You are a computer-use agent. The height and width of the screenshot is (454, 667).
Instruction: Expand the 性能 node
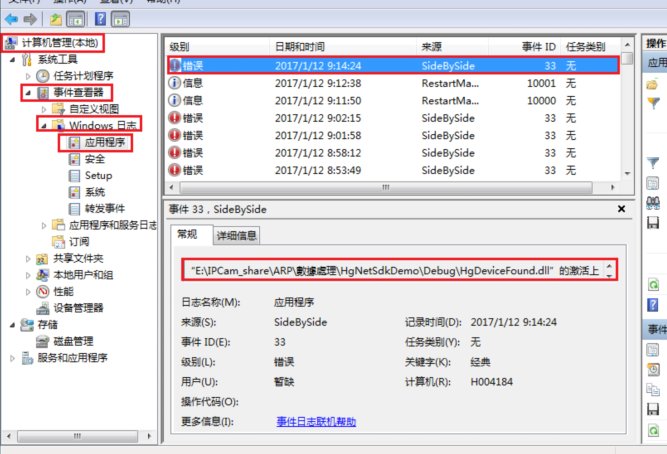(x=28, y=291)
